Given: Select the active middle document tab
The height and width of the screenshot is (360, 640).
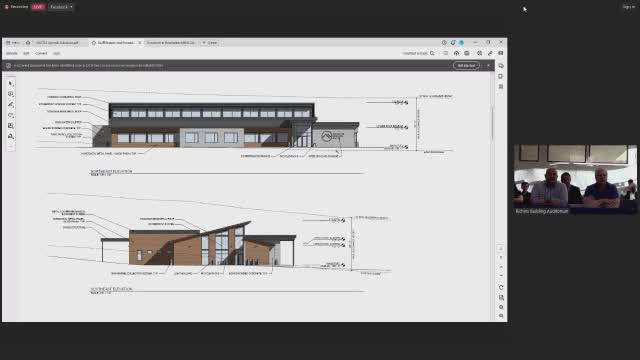Looking at the screenshot, I should pyautogui.click(x=115, y=42).
